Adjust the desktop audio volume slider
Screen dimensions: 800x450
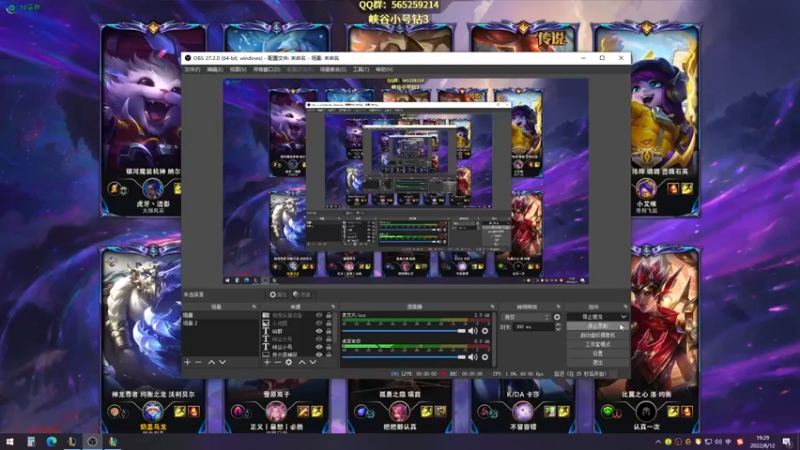pyautogui.click(x=404, y=357)
